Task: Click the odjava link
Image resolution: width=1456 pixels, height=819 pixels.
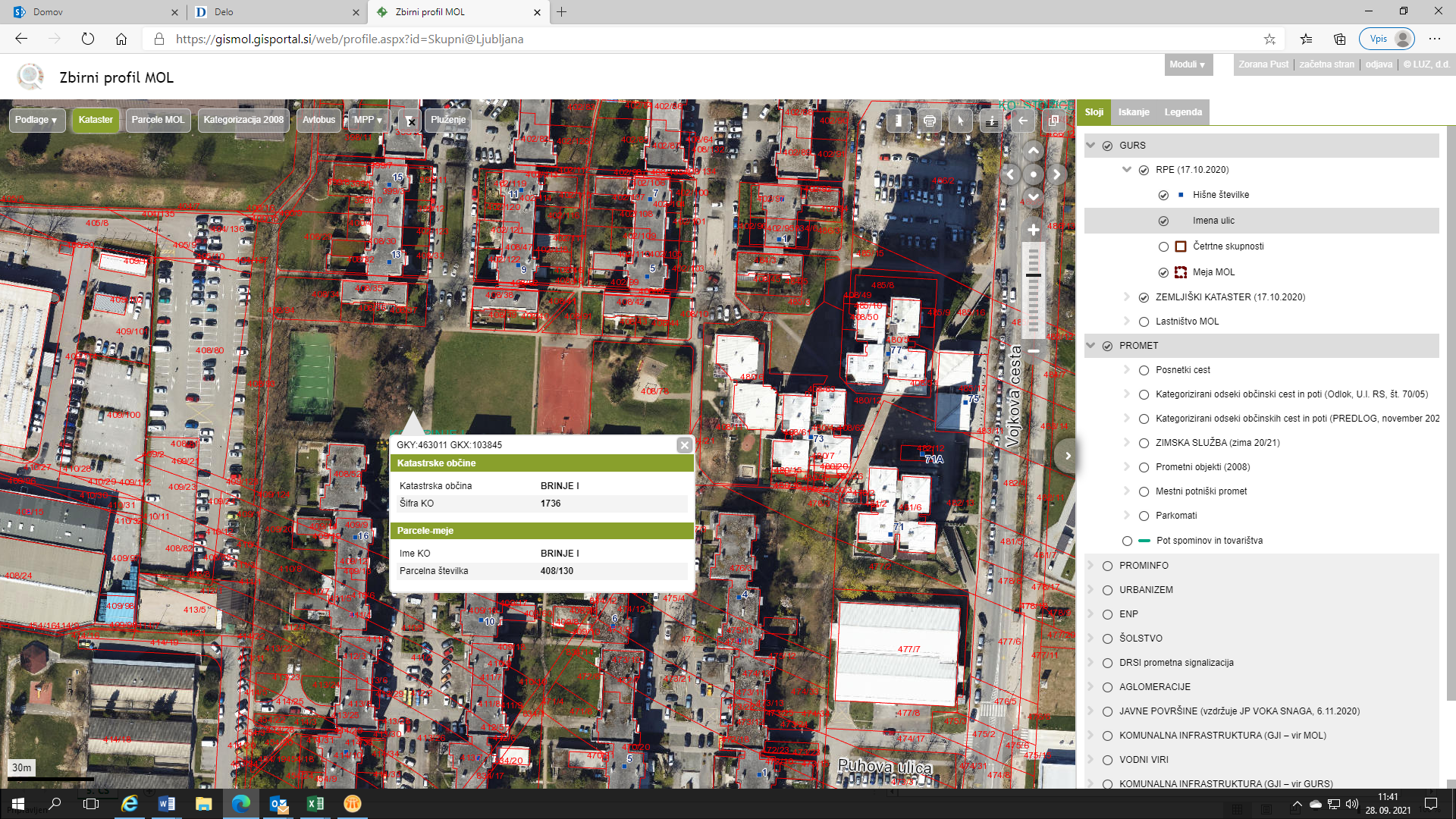Action: [x=1379, y=64]
